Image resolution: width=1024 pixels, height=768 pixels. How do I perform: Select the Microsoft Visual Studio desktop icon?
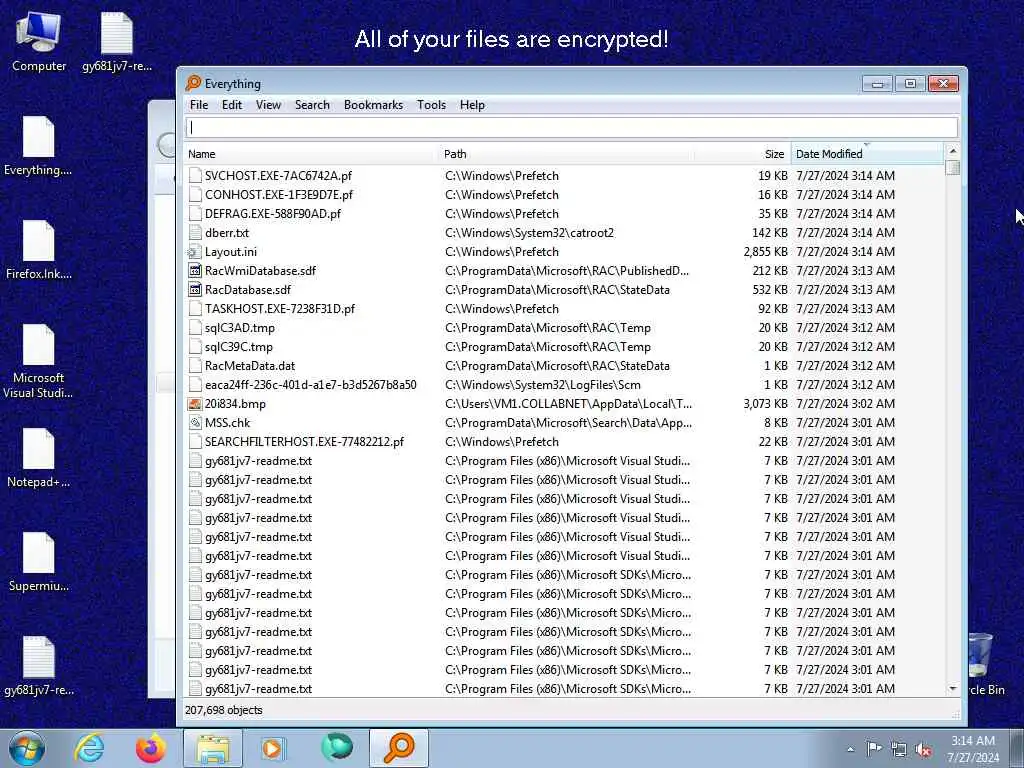[x=38, y=361]
